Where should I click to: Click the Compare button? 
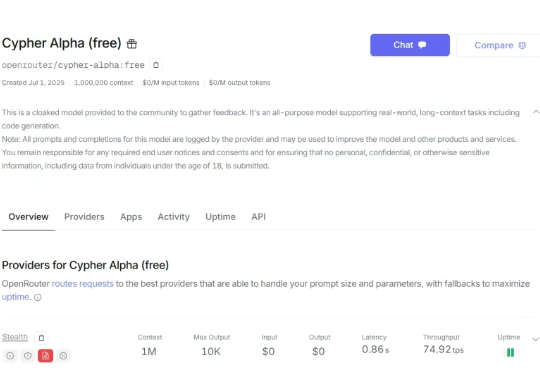pos(498,45)
